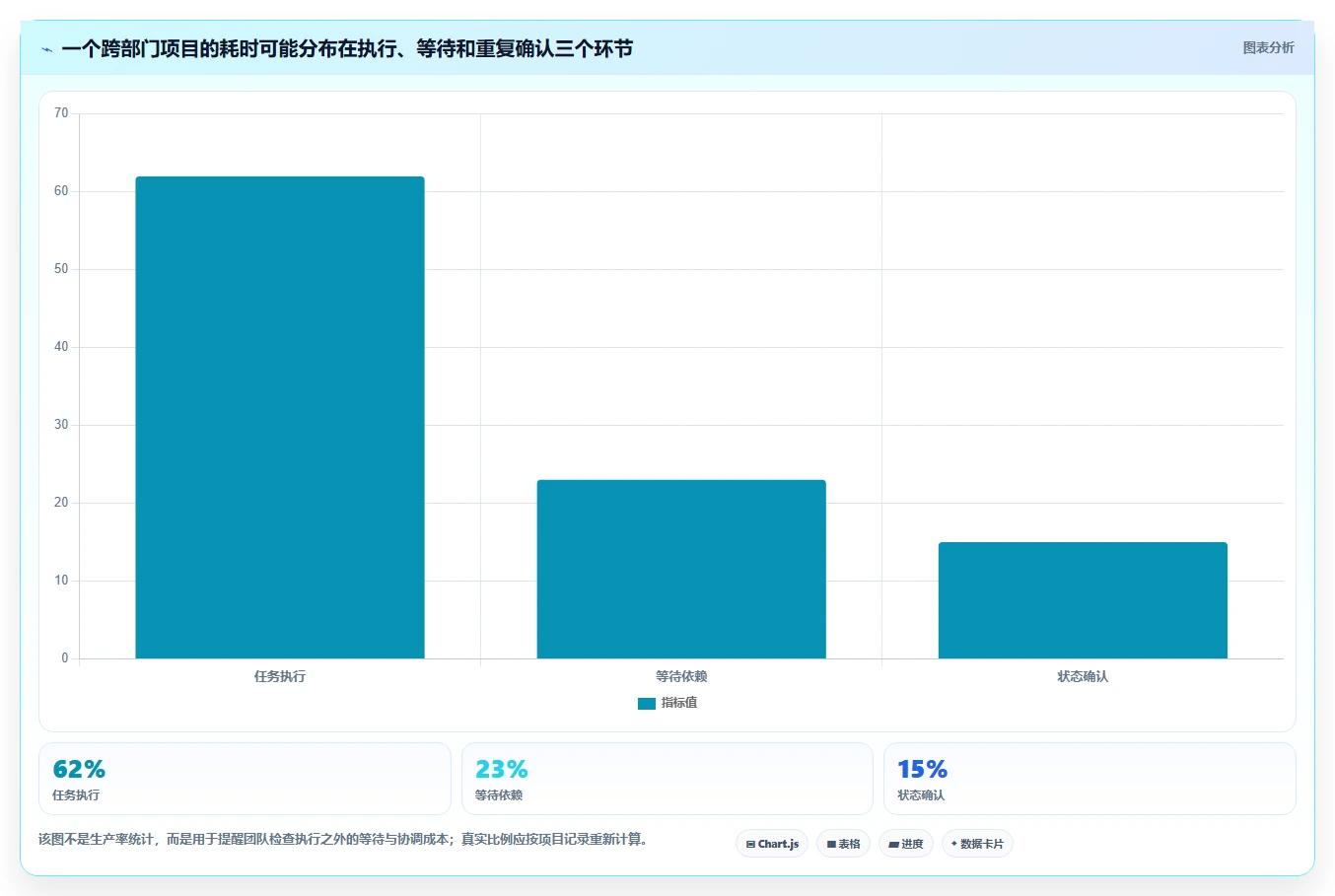
Task: Click the 20 y-axis tick label
Action: point(61,503)
